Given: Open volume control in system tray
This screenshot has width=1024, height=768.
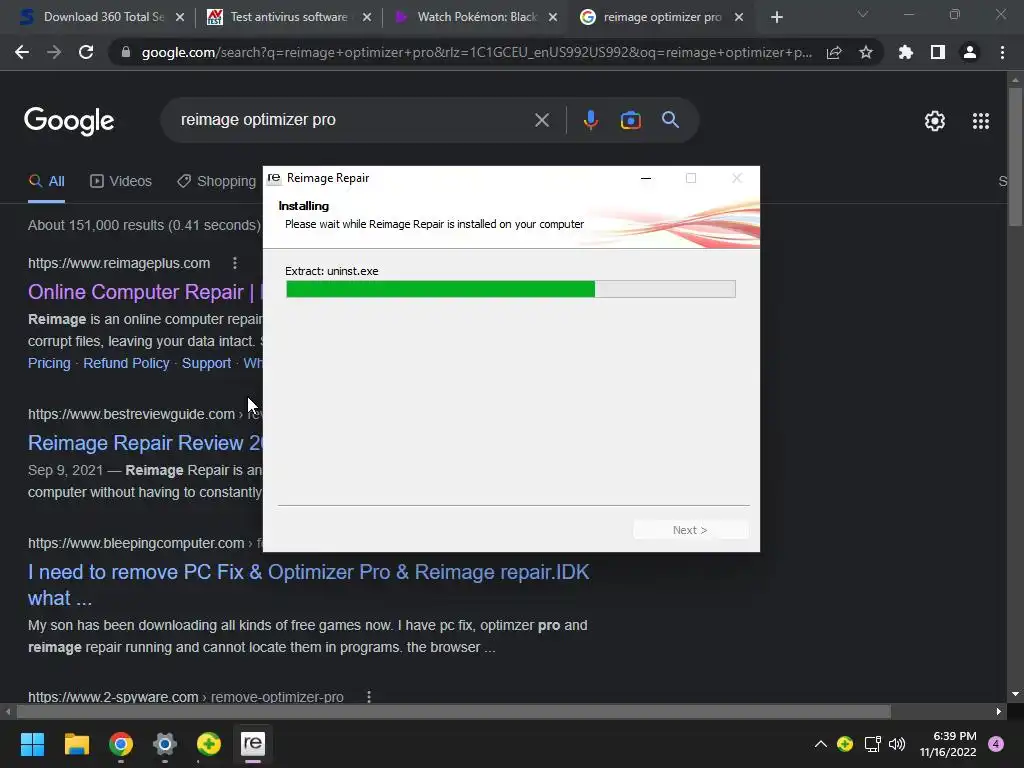Looking at the screenshot, I should [x=897, y=744].
